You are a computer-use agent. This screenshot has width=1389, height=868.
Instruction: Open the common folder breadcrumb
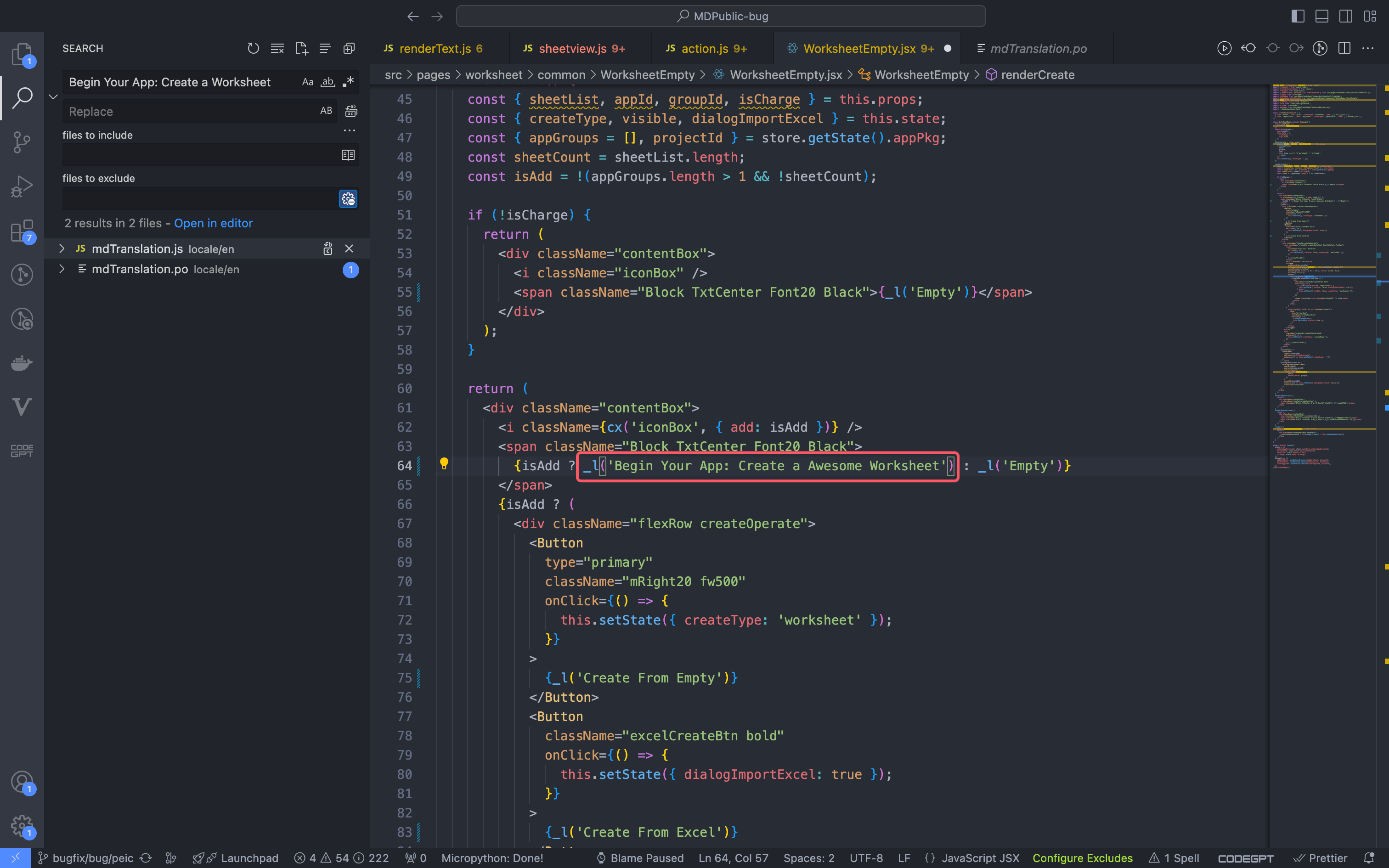click(561, 74)
